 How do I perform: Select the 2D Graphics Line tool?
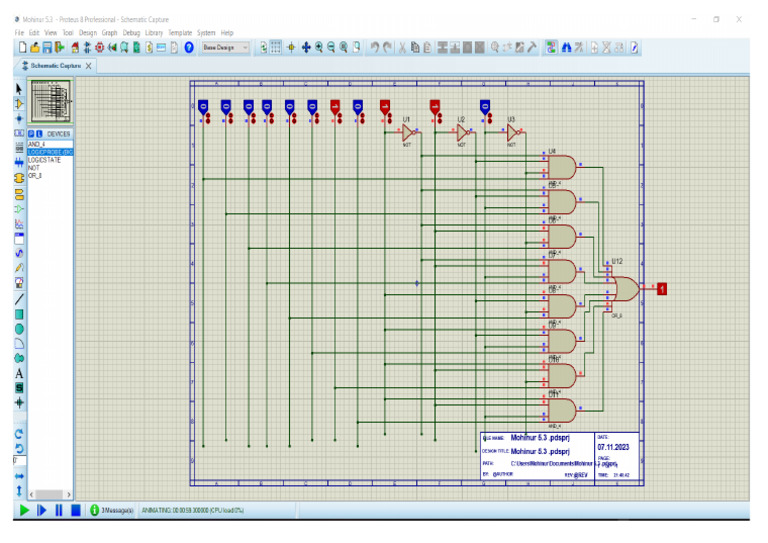click(19, 299)
